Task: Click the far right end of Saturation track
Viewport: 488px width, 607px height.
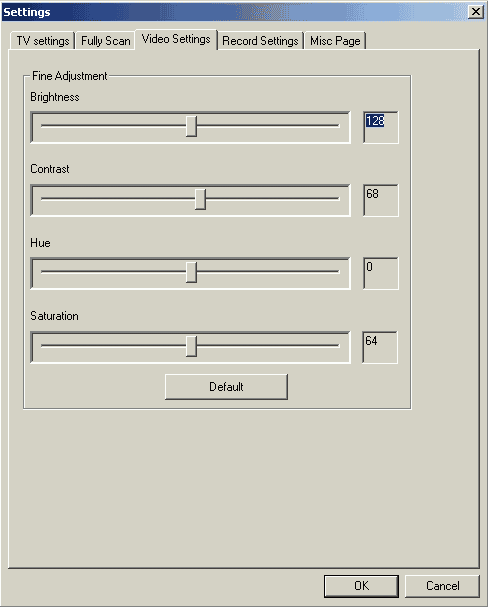Action: pos(337,345)
